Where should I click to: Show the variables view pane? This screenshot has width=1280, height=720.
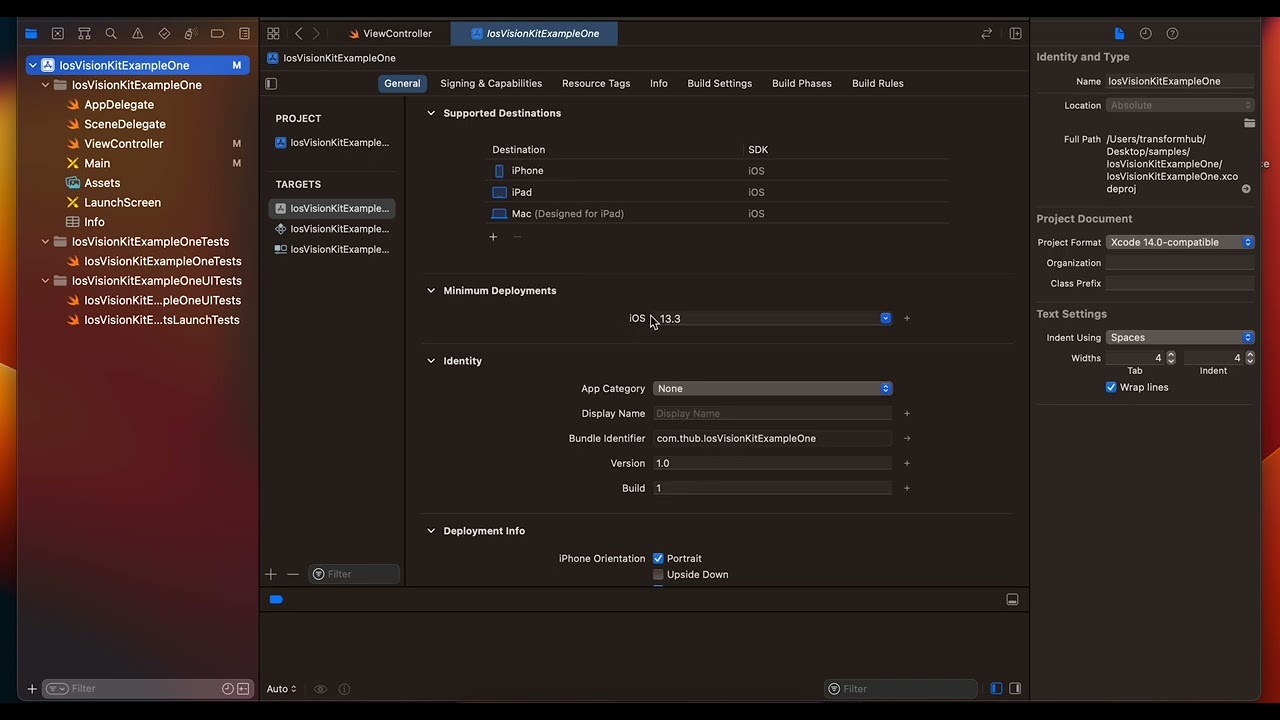[996, 688]
